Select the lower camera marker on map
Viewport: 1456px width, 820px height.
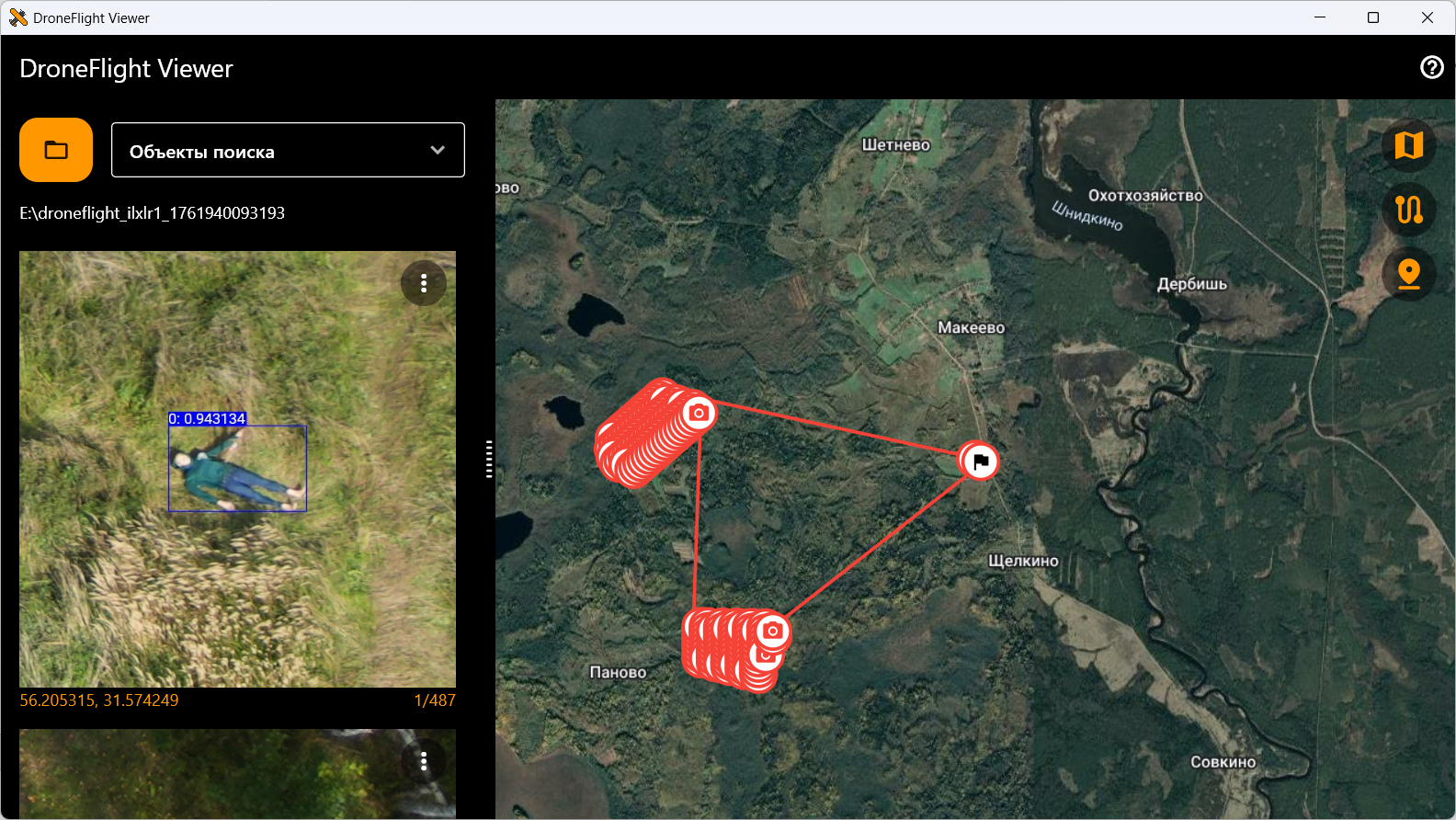772,631
